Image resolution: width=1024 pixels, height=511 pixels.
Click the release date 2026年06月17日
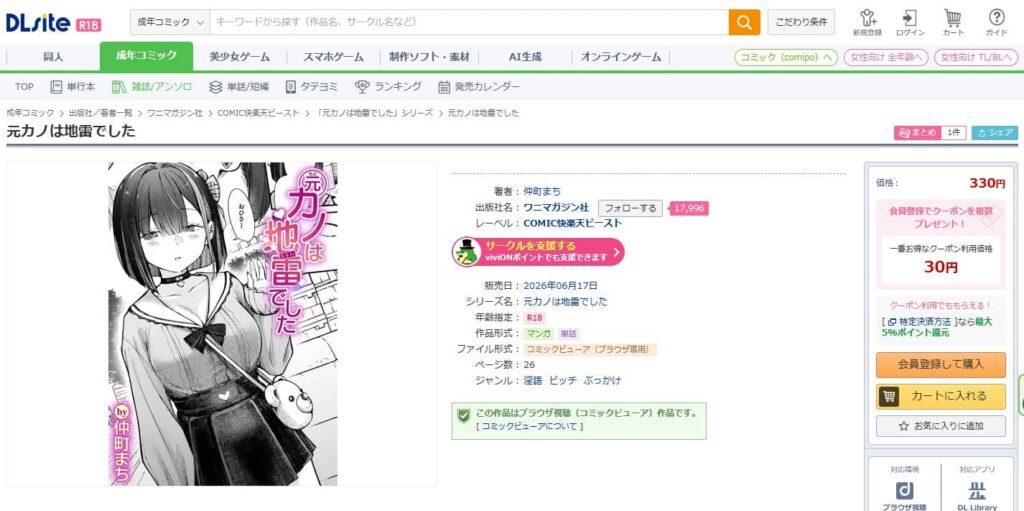(560, 286)
